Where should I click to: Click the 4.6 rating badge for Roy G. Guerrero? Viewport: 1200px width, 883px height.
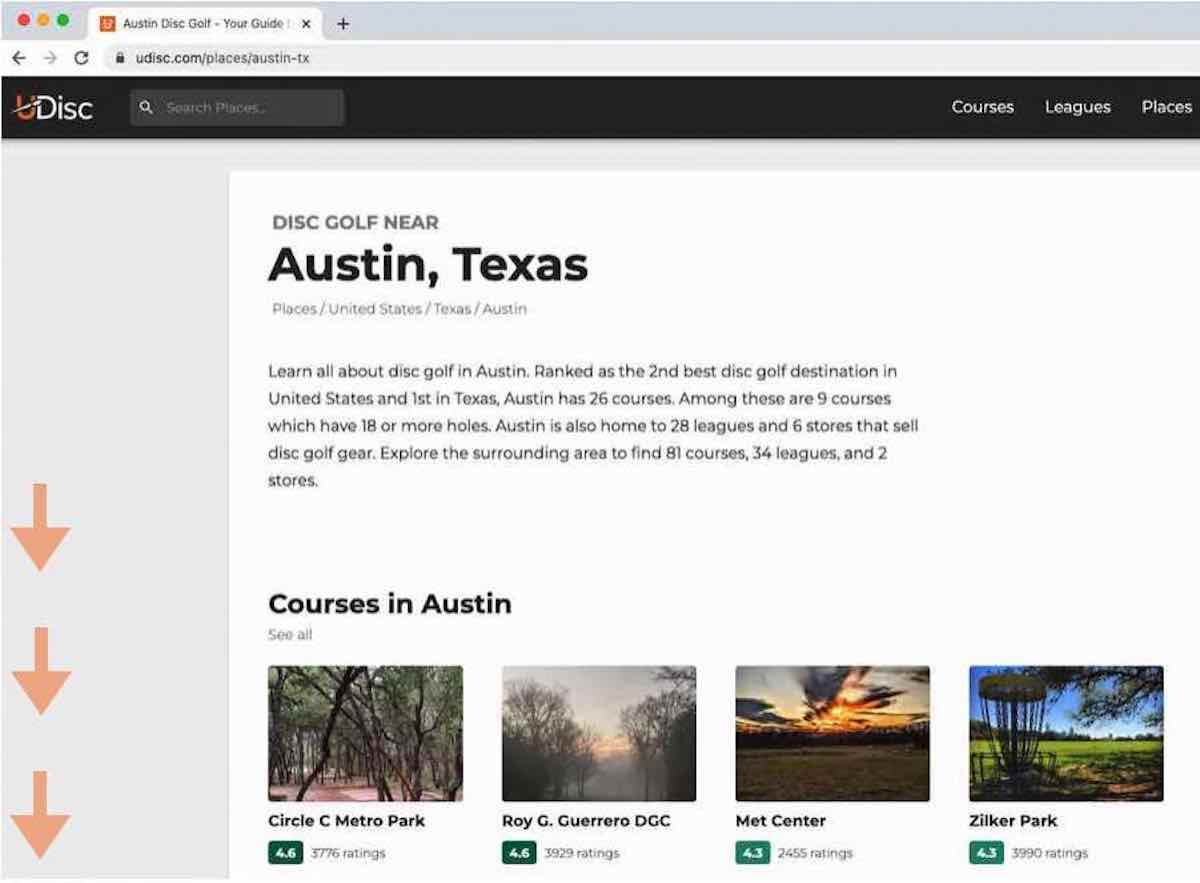[x=519, y=853]
